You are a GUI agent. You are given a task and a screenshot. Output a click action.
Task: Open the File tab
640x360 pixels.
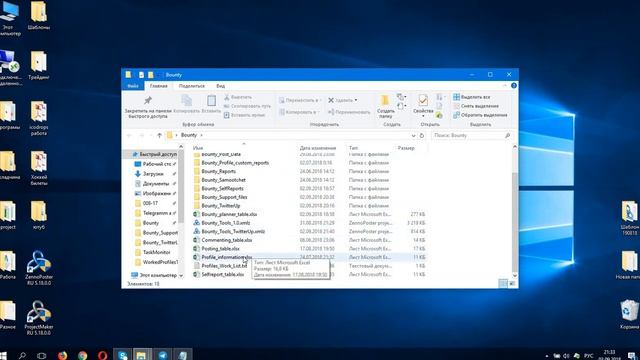point(133,86)
